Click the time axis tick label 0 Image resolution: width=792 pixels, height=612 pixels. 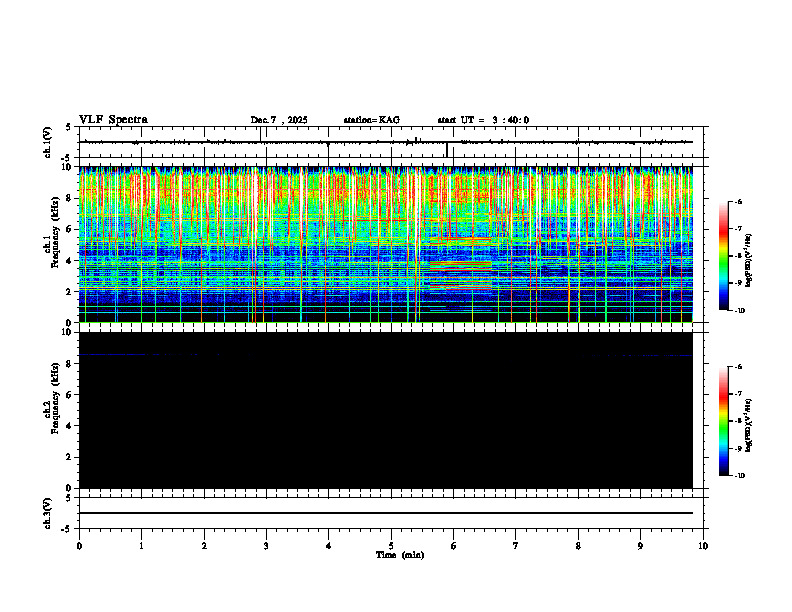click(79, 546)
